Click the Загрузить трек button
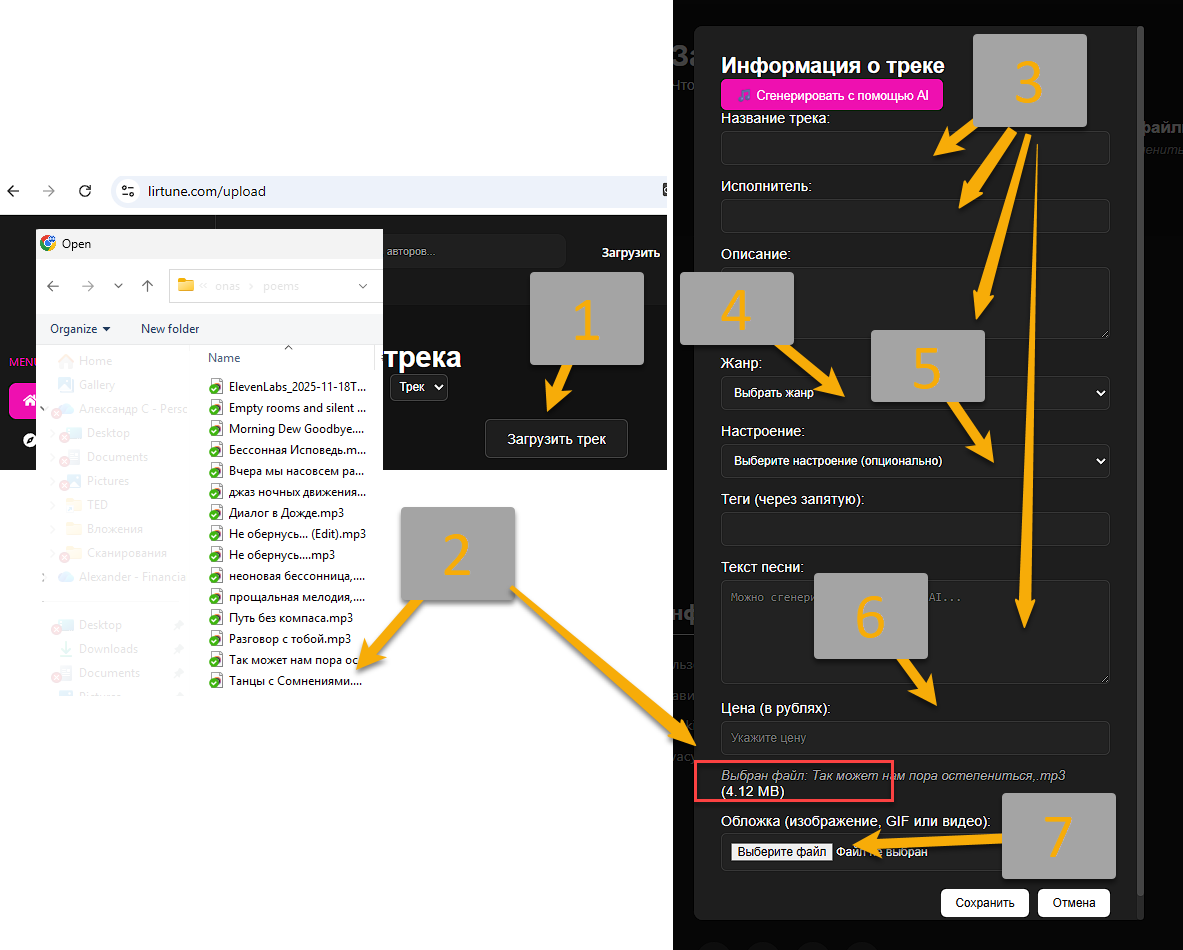This screenshot has width=1183, height=950. pos(556,439)
